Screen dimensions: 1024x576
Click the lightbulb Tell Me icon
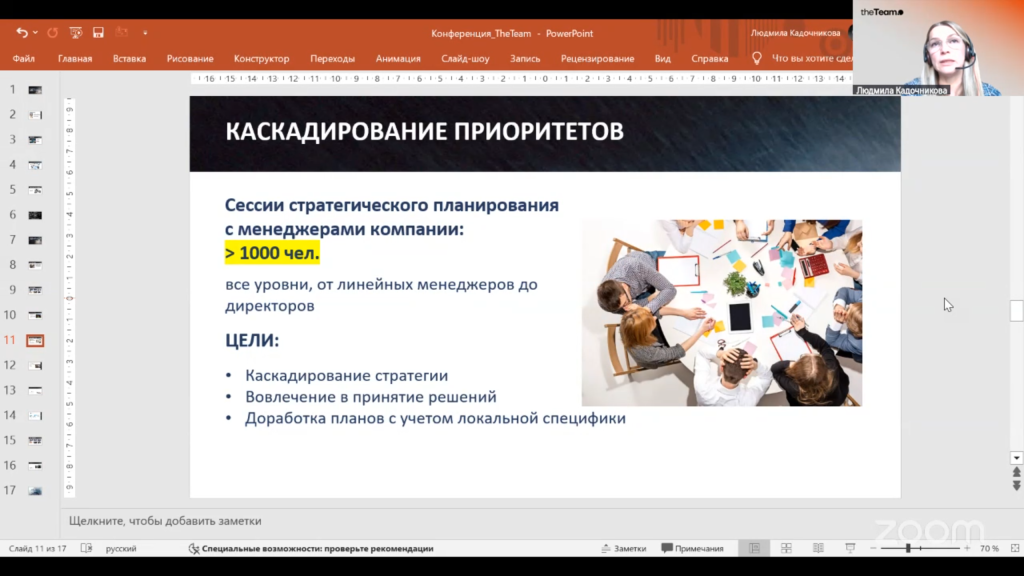tap(756, 59)
